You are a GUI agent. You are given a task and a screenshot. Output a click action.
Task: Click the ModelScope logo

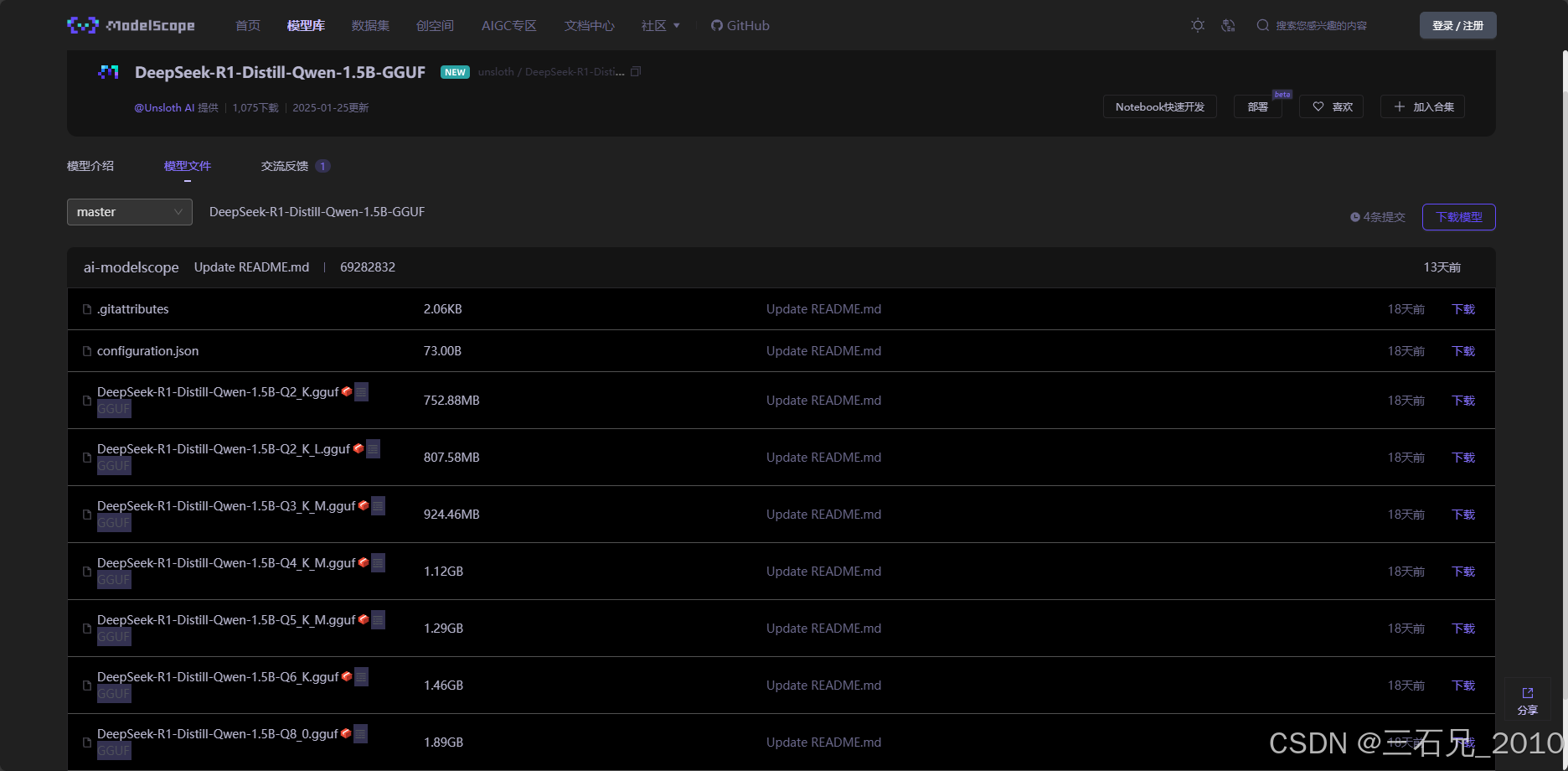(131, 25)
